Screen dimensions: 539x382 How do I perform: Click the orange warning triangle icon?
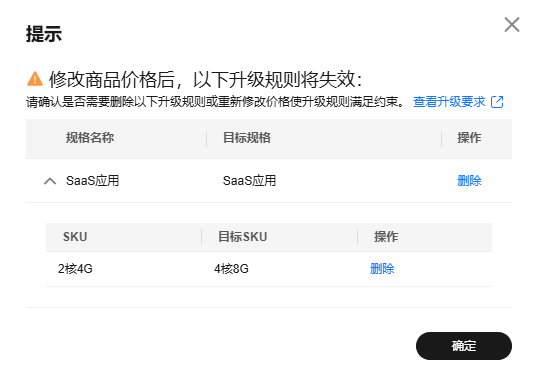[x=35, y=79]
